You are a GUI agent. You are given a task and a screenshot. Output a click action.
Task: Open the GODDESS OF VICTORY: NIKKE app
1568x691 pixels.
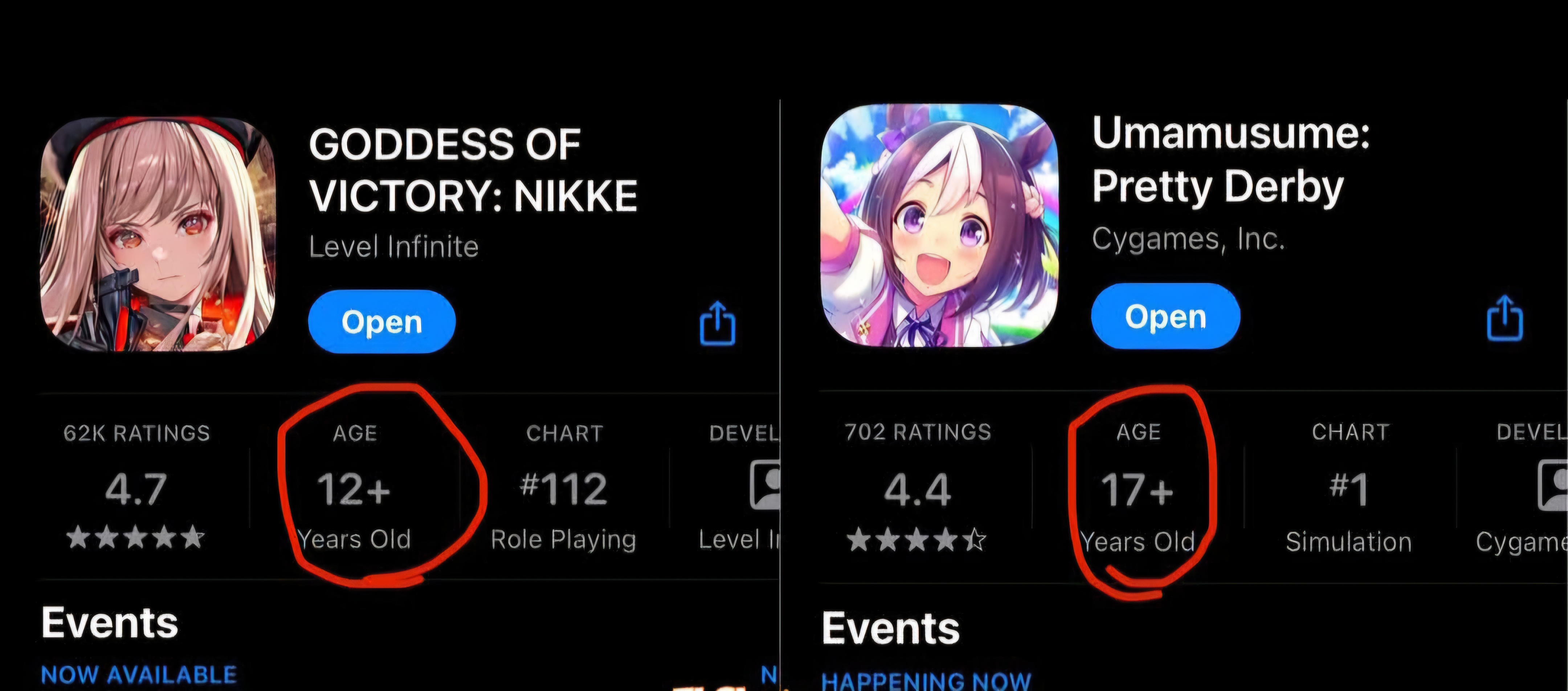click(381, 322)
